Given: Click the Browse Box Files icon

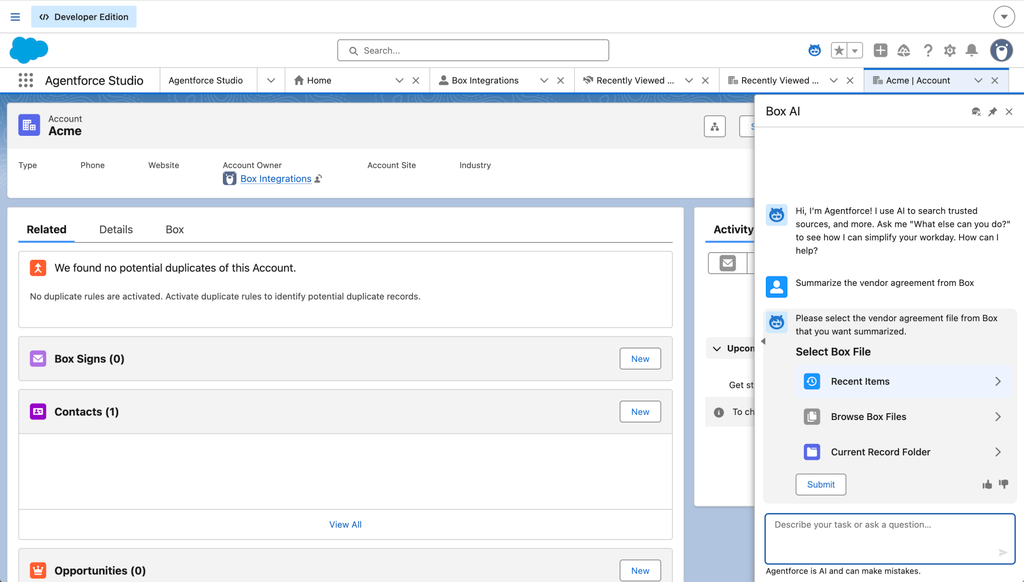Looking at the screenshot, I should coord(812,417).
